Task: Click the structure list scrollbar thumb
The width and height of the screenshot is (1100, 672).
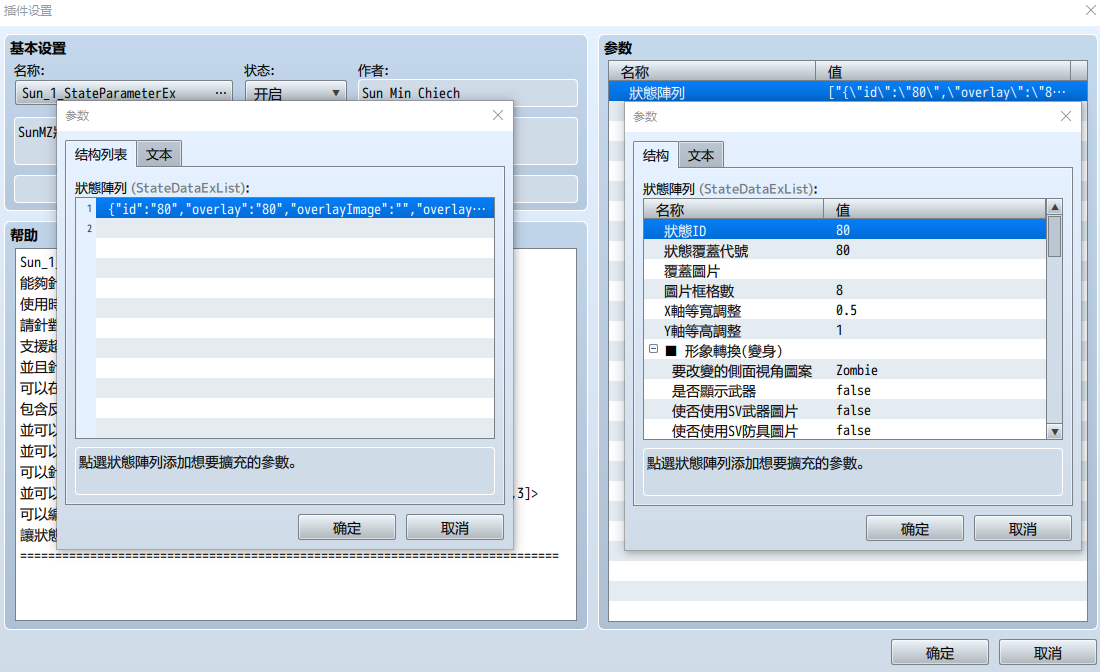Action: (1054, 236)
